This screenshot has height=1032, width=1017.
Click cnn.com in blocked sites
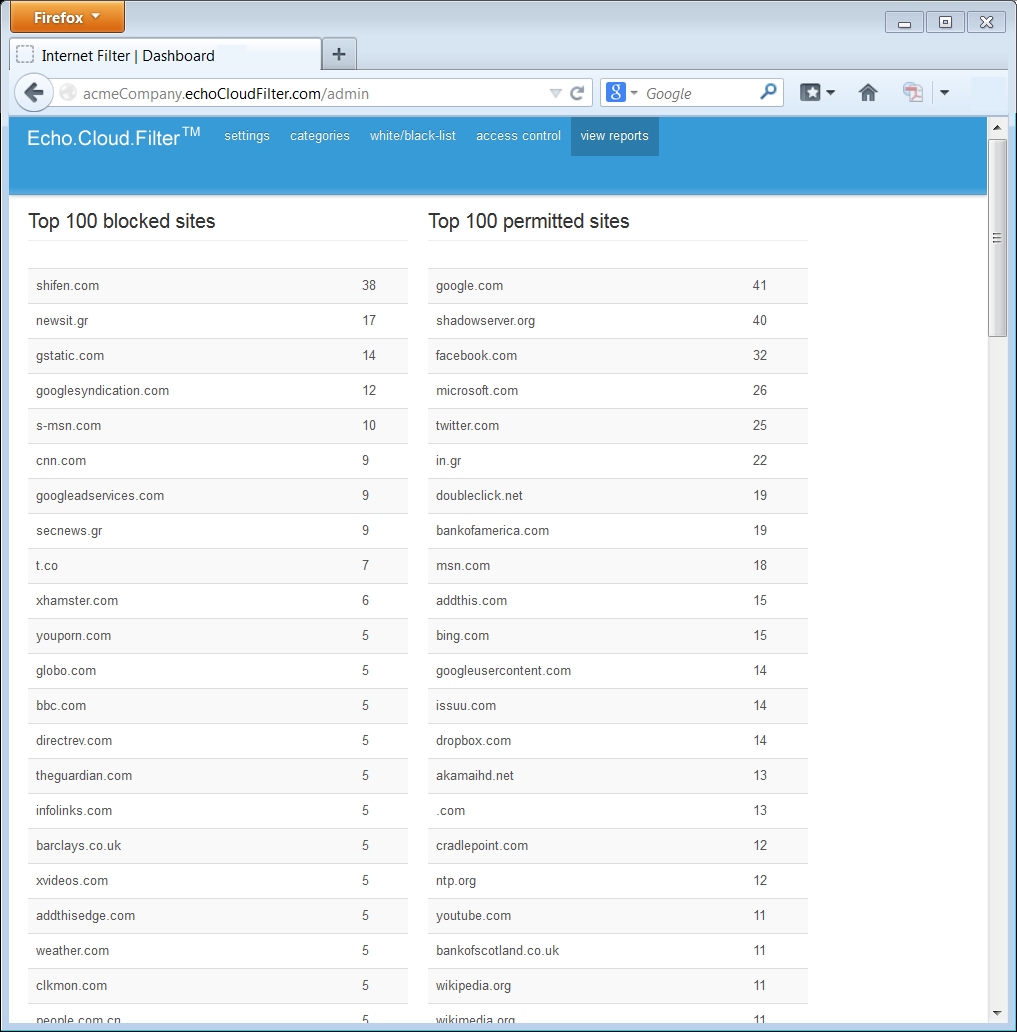pos(61,460)
